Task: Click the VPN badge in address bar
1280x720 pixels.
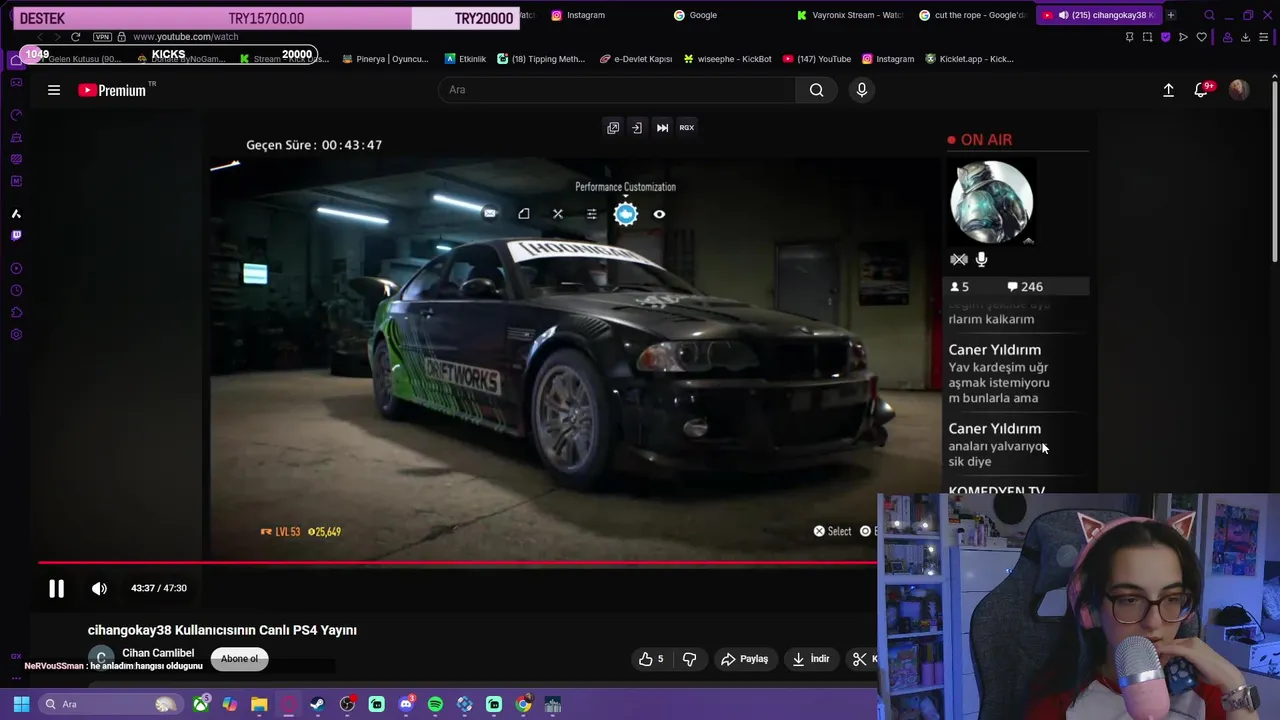Action: (102, 37)
